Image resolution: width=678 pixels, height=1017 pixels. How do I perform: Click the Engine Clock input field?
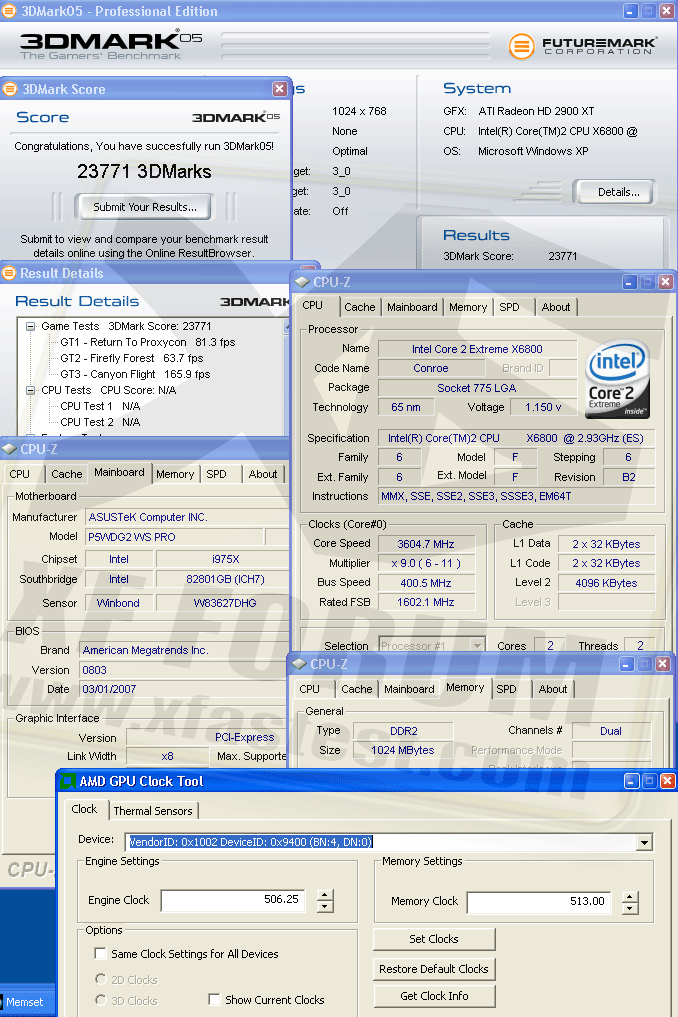pos(234,900)
